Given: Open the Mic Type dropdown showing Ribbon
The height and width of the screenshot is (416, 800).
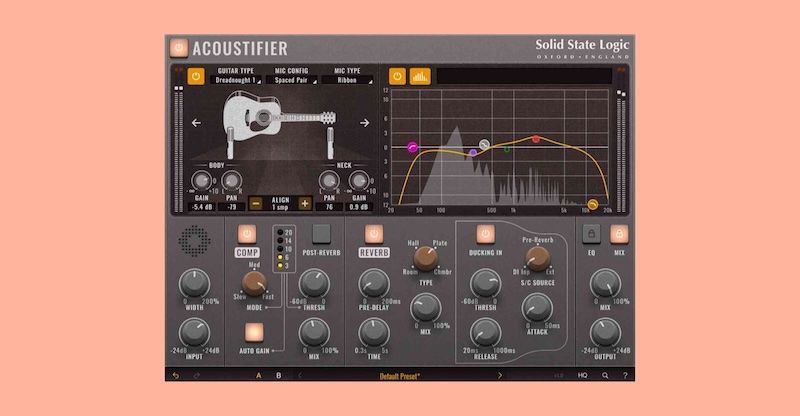Looking at the screenshot, I should pyautogui.click(x=347, y=80).
